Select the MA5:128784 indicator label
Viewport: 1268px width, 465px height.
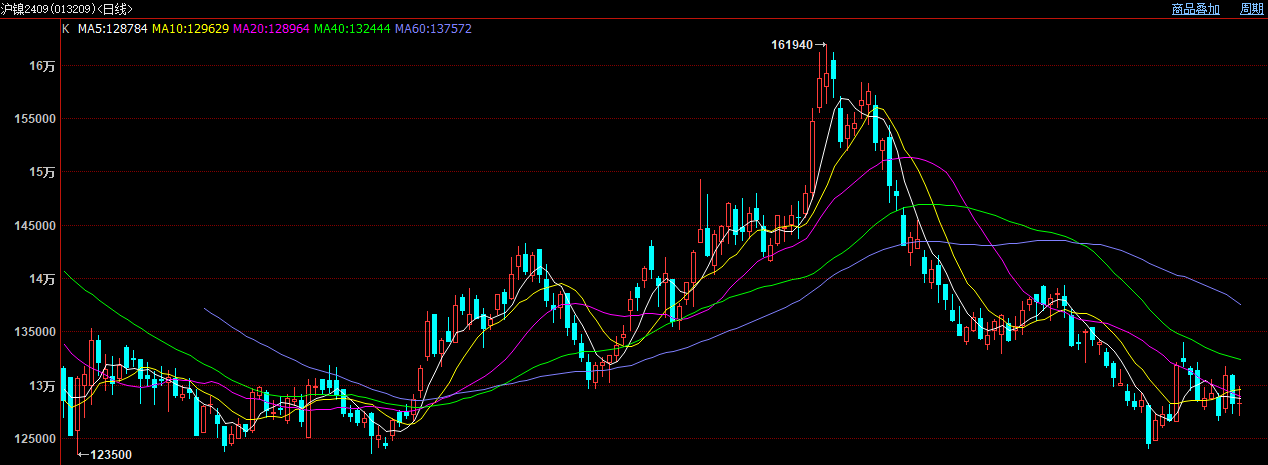(x=112, y=29)
